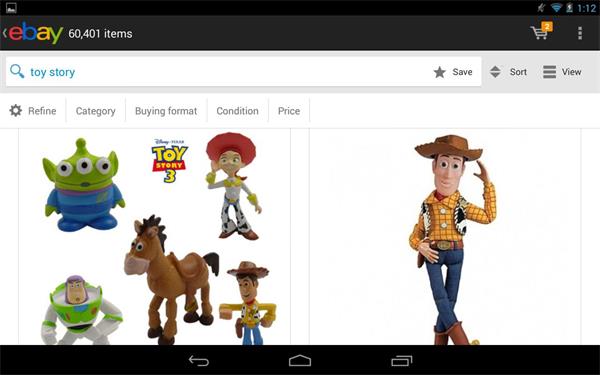Screen dimensions: 600x375
Task: Open the Category filter
Action: point(96,111)
